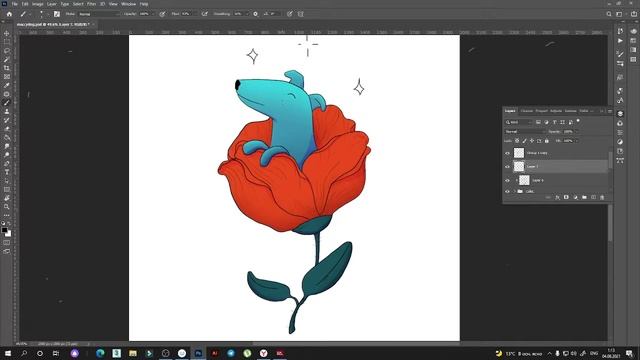Toggle the layer filtering switch
Screen dimensions: 640x360
tap(578, 121)
